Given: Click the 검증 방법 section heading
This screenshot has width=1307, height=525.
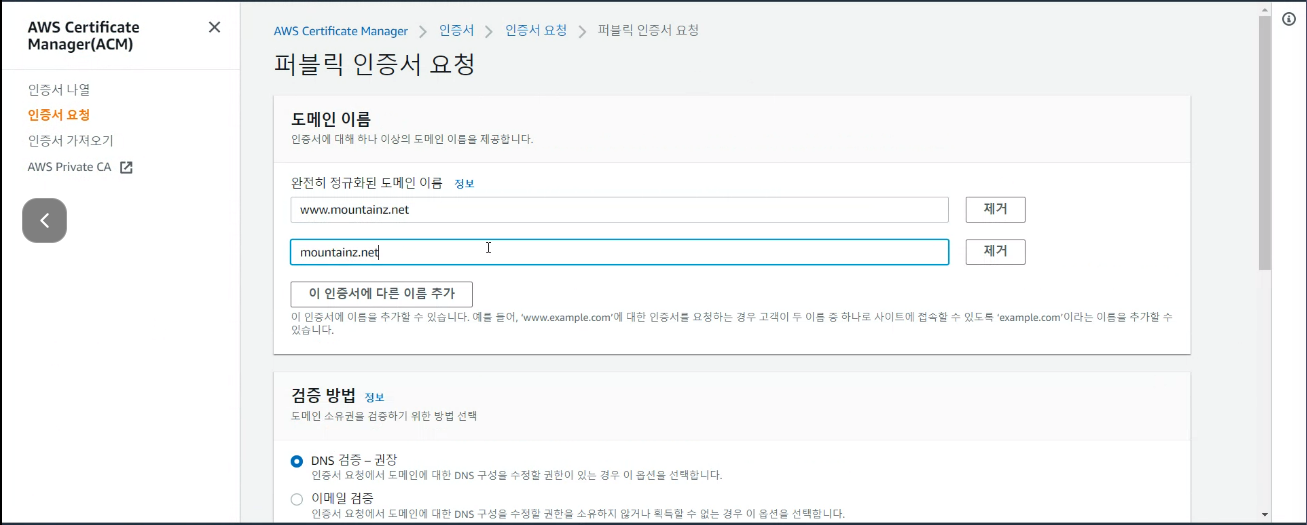Looking at the screenshot, I should [x=323, y=396].
